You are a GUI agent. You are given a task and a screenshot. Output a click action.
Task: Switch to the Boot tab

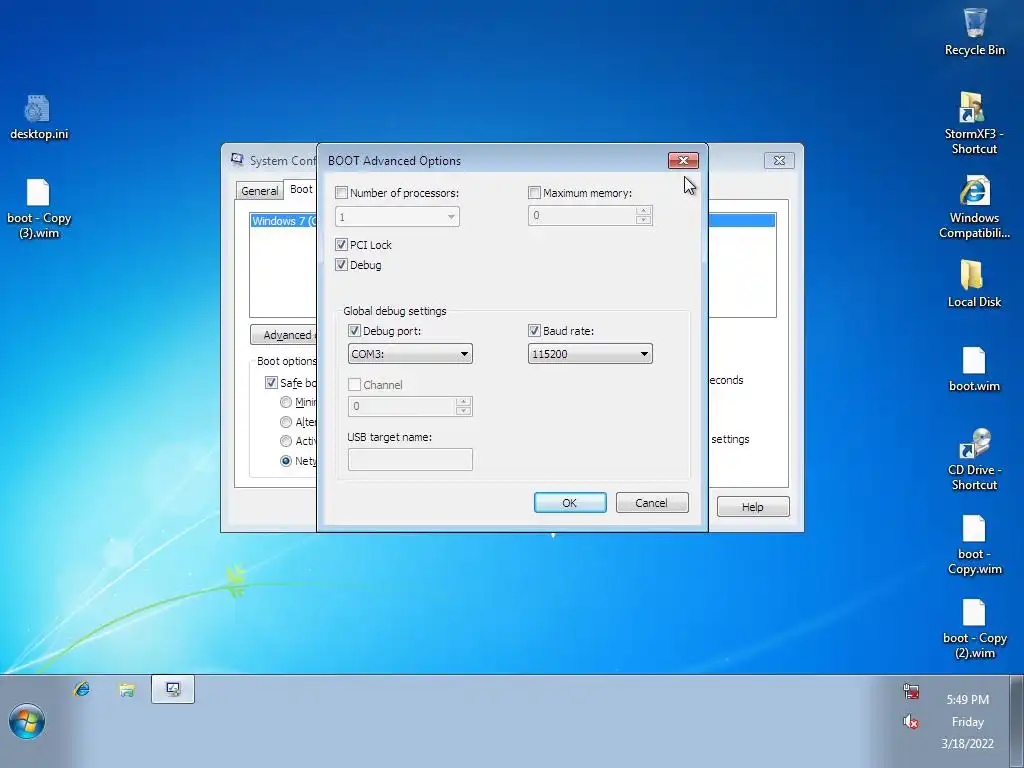coord(300,189)
